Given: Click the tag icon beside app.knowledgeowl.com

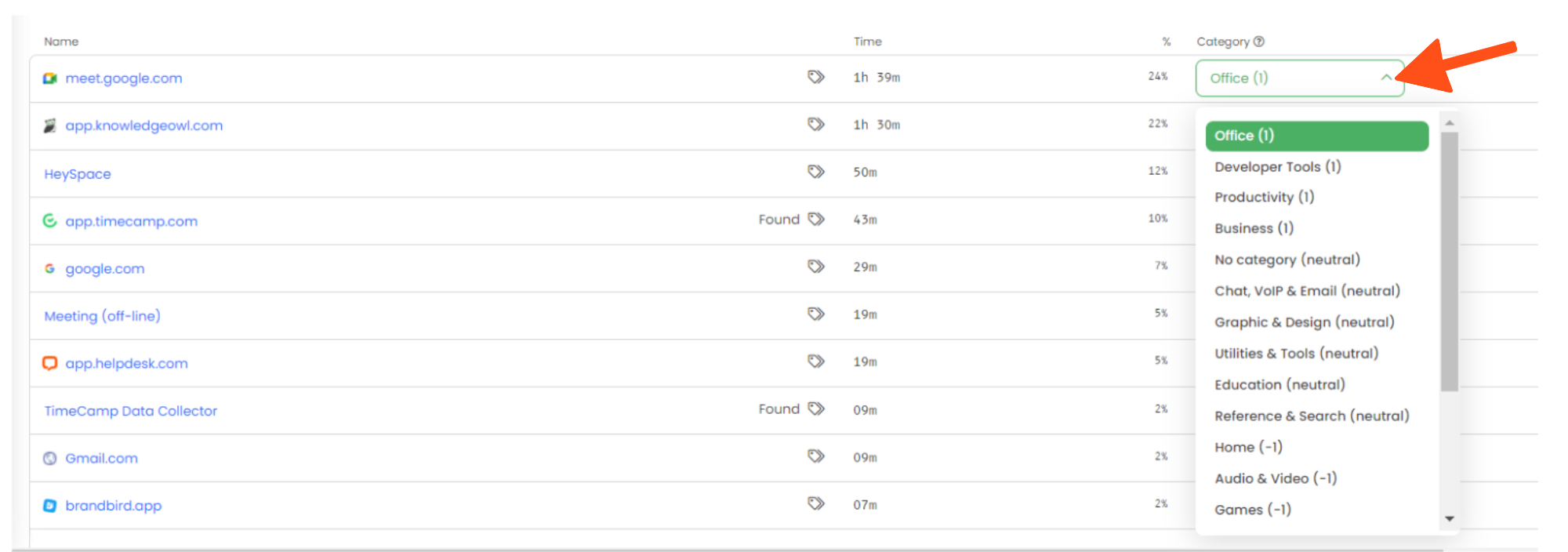Looking at the screenshot, I should [x=816, y=124].
